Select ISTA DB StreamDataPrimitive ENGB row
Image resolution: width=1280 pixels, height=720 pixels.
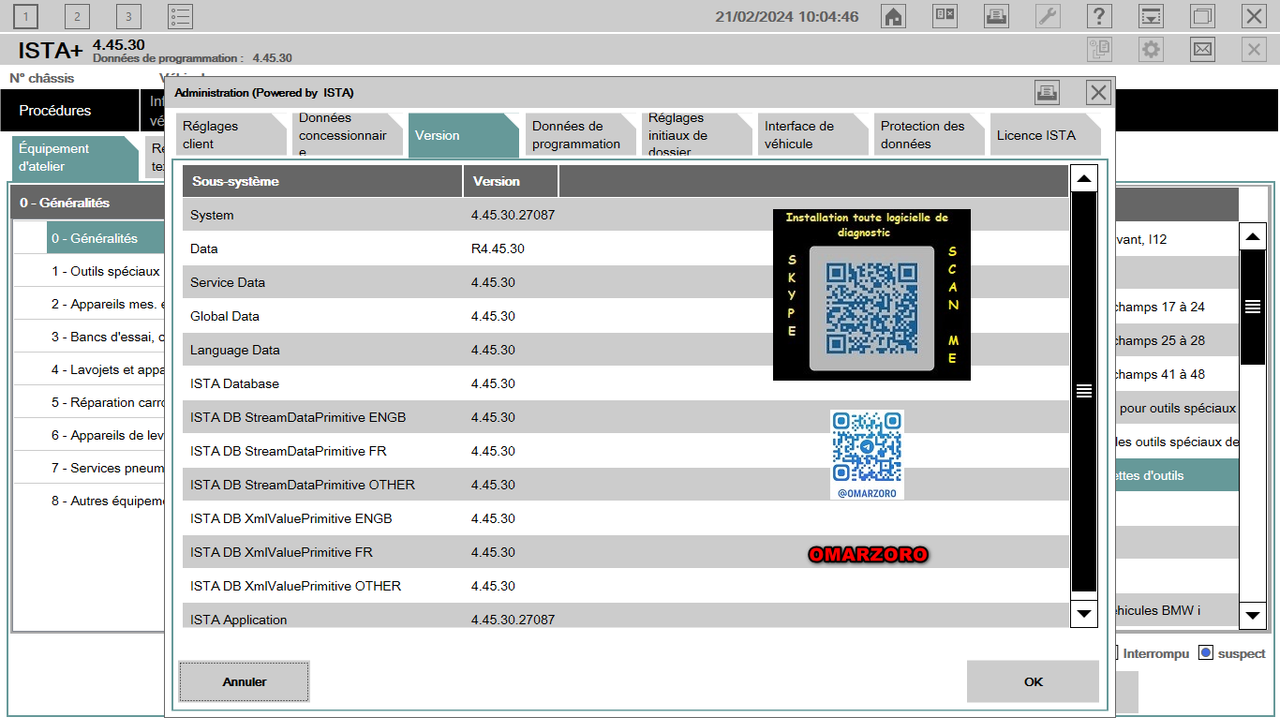click(625, 417)
